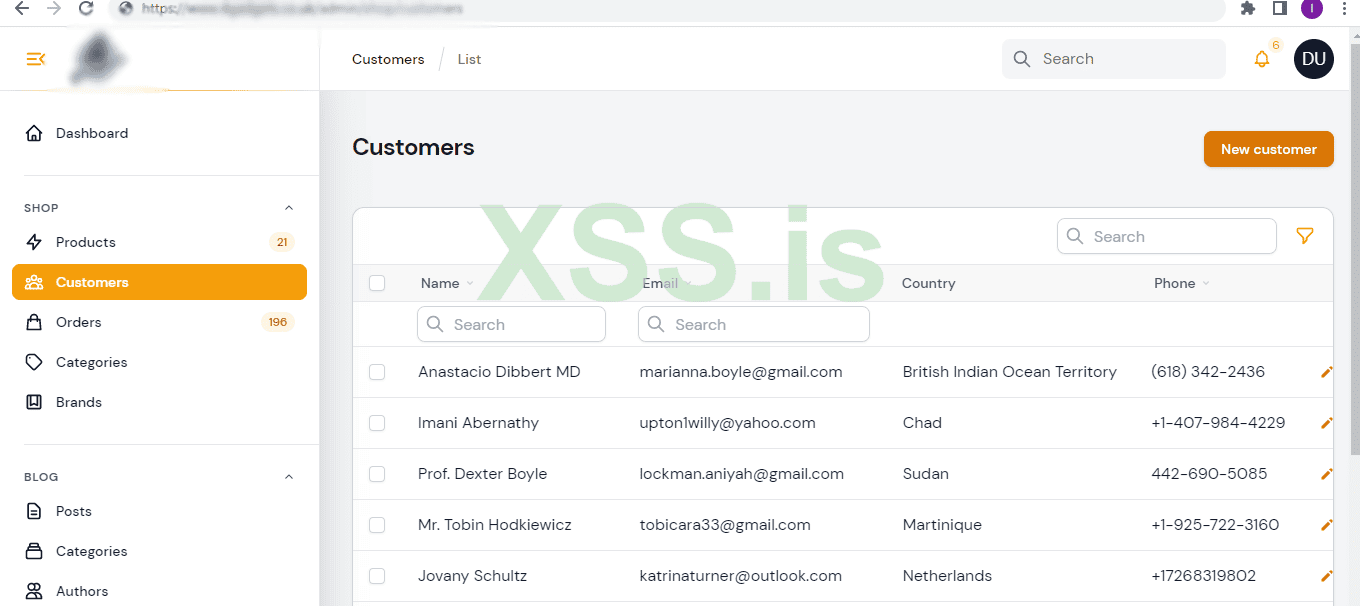Click the Products lightning bolt icon
This screenshot has width=1360, height=606.
[34, 242]
